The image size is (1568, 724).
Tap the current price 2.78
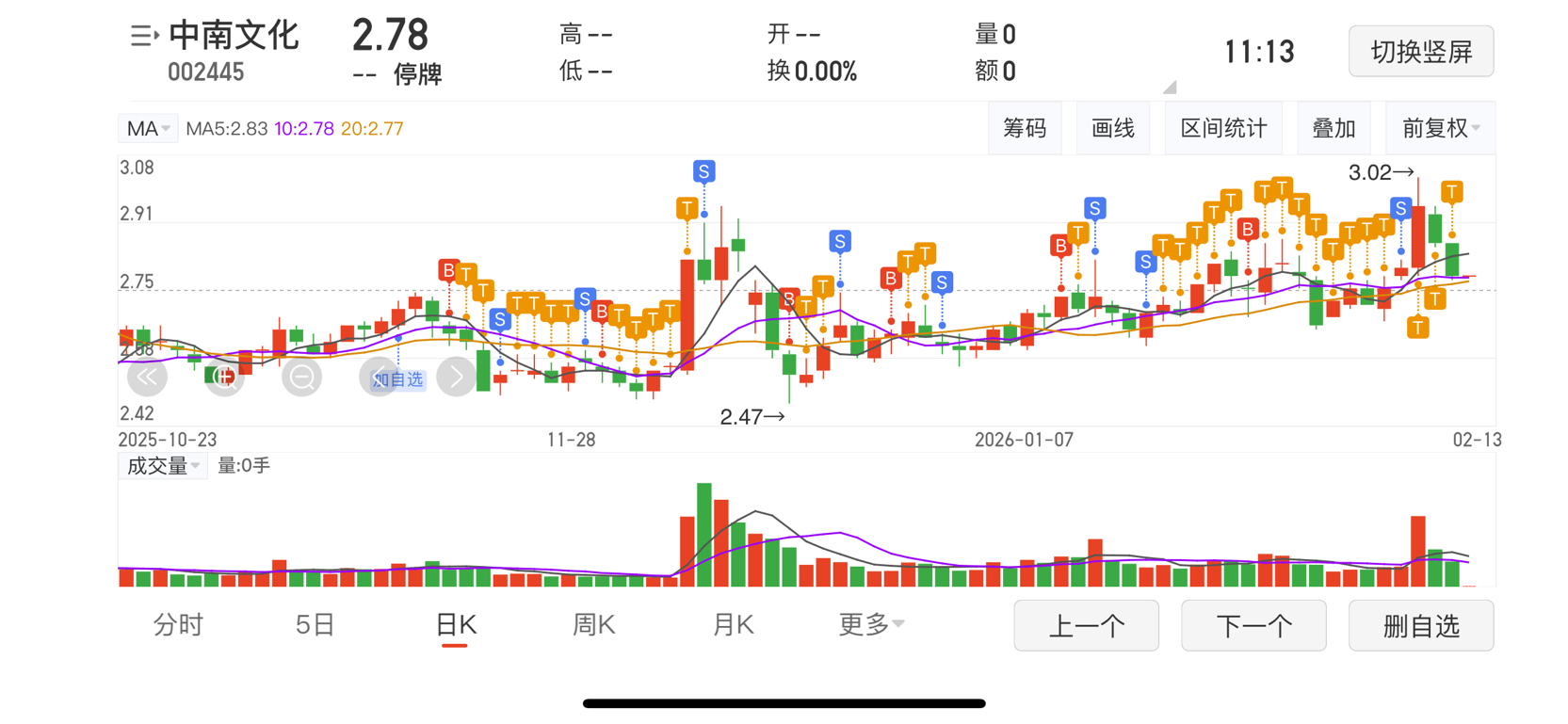coord(390,36)
